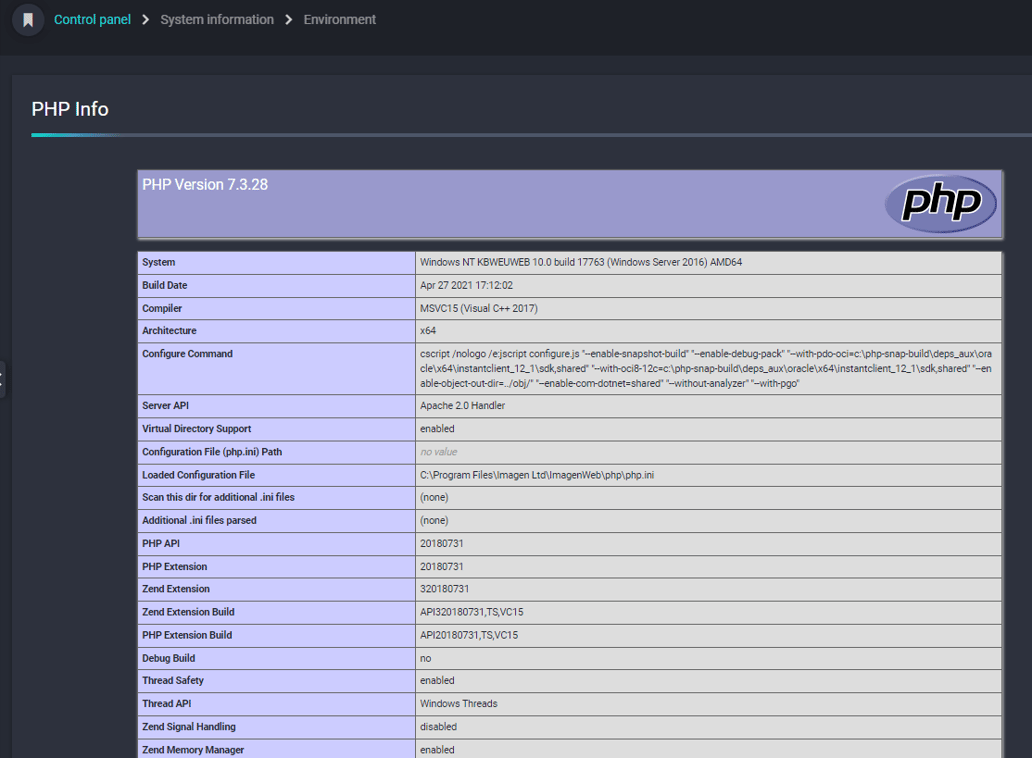Go to System information breadcrumb
Viewport: 1032px width, 758px height.
217,20
